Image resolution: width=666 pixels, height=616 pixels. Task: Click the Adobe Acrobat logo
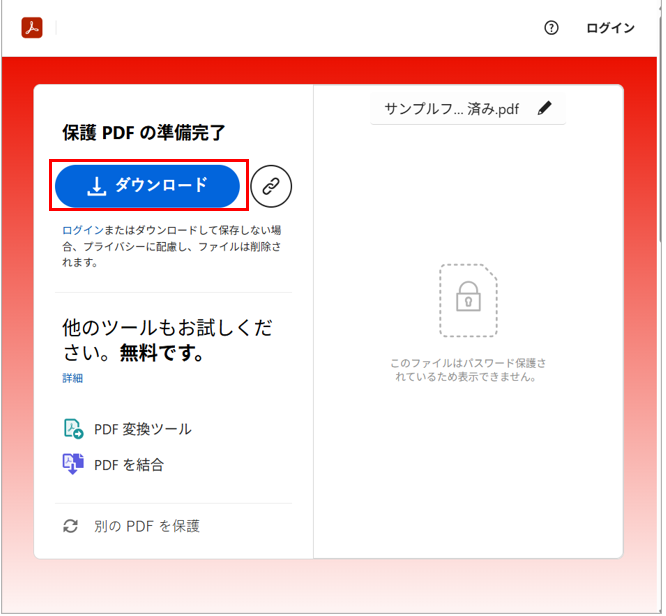point(32,28)
